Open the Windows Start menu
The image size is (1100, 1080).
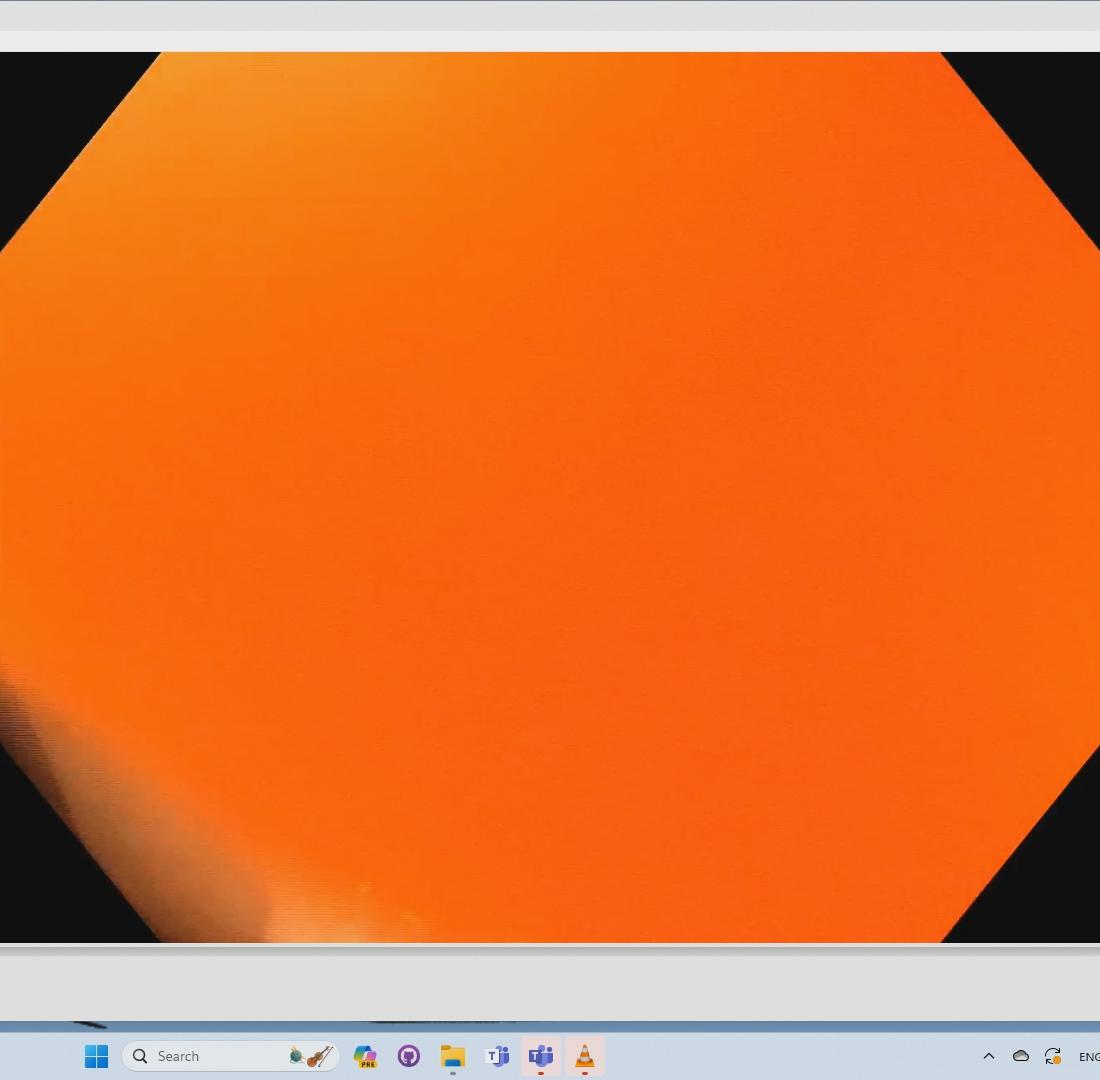click(x=96, y=1055)
